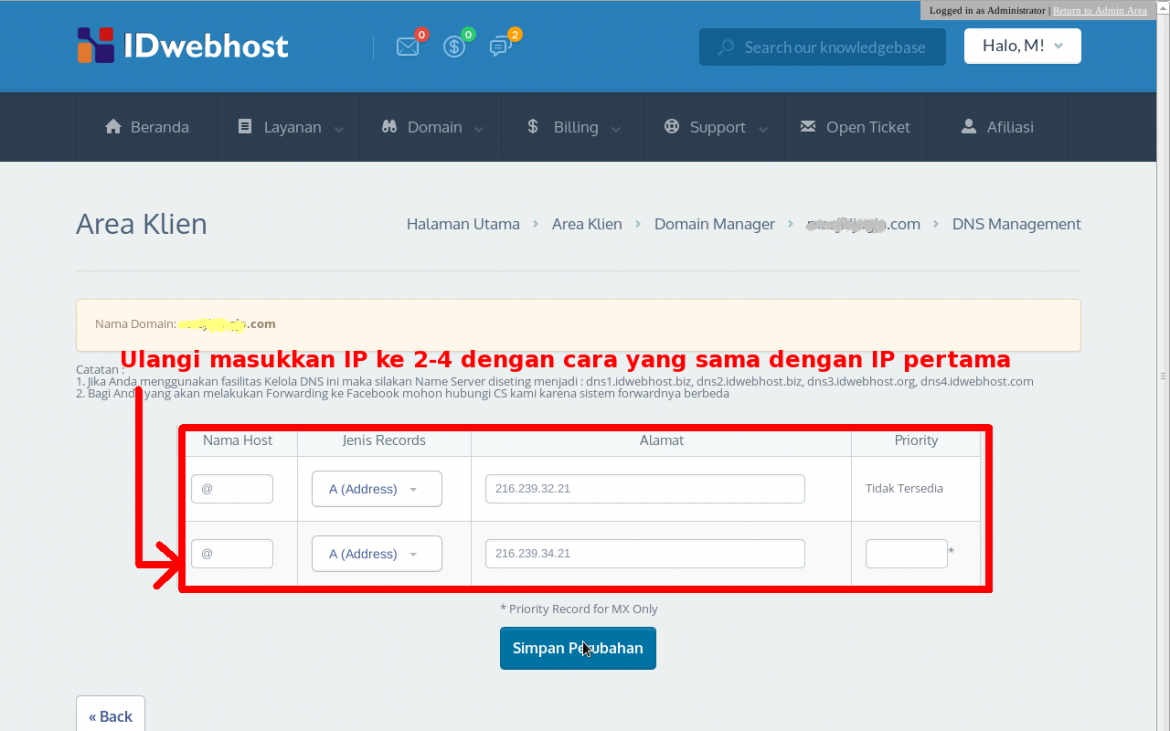
Task: Click the IDwebhost logo
Action: [180, 45]
